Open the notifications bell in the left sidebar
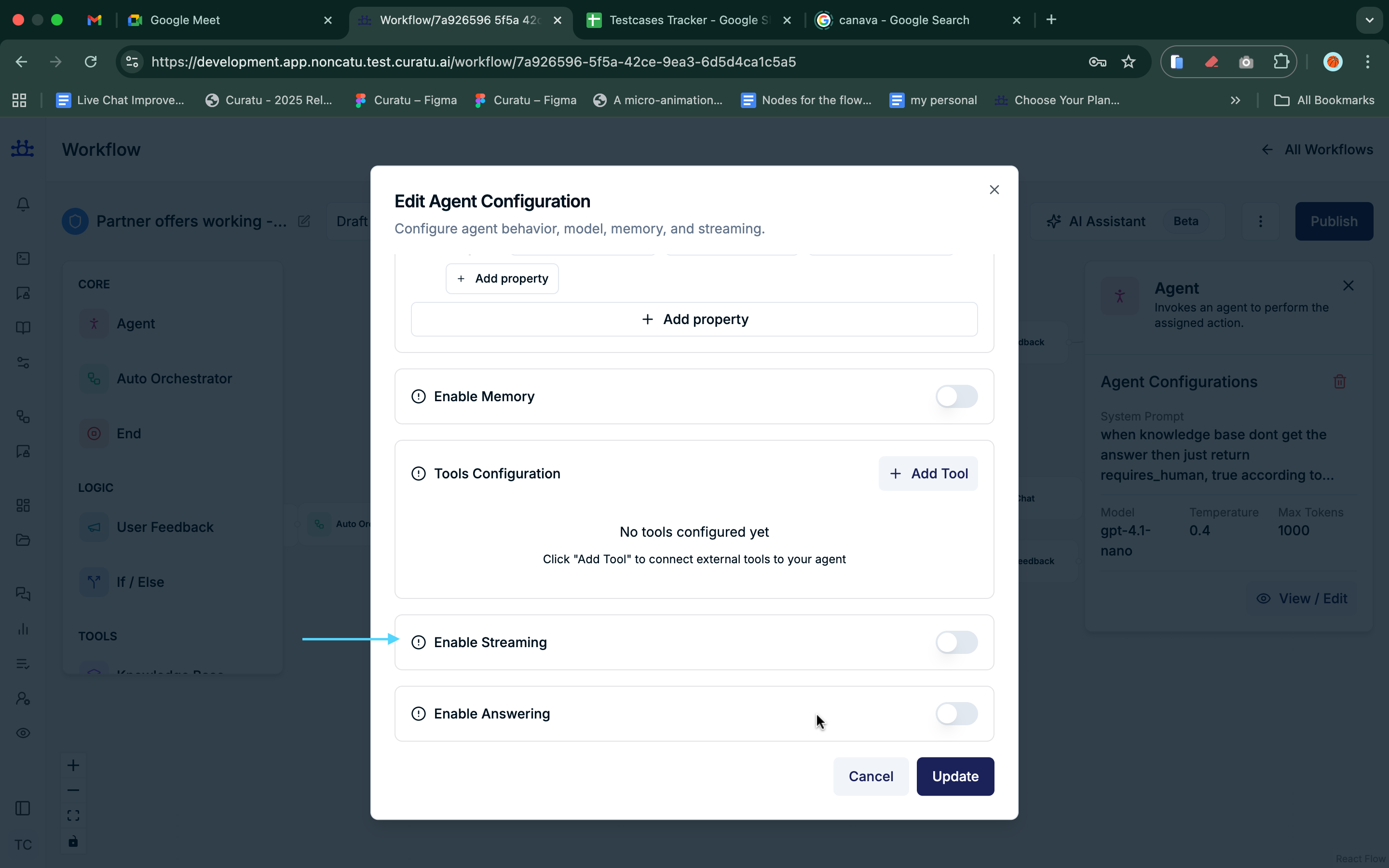The height and width of the screenshot is (868, 1389). 22,204
